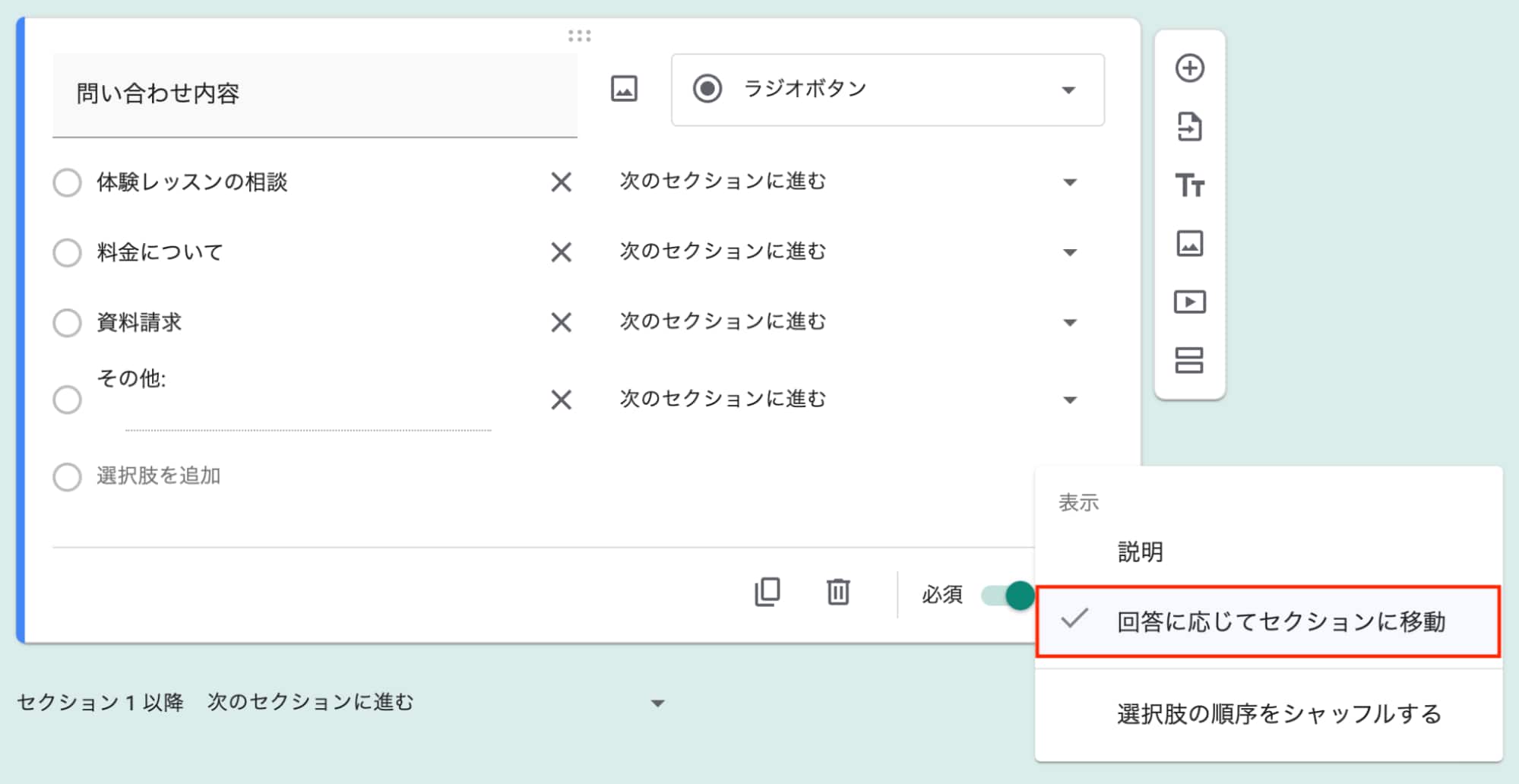Remove the option 資料請求
This screenshot has width=1519, height=784.
coord(561,322)
